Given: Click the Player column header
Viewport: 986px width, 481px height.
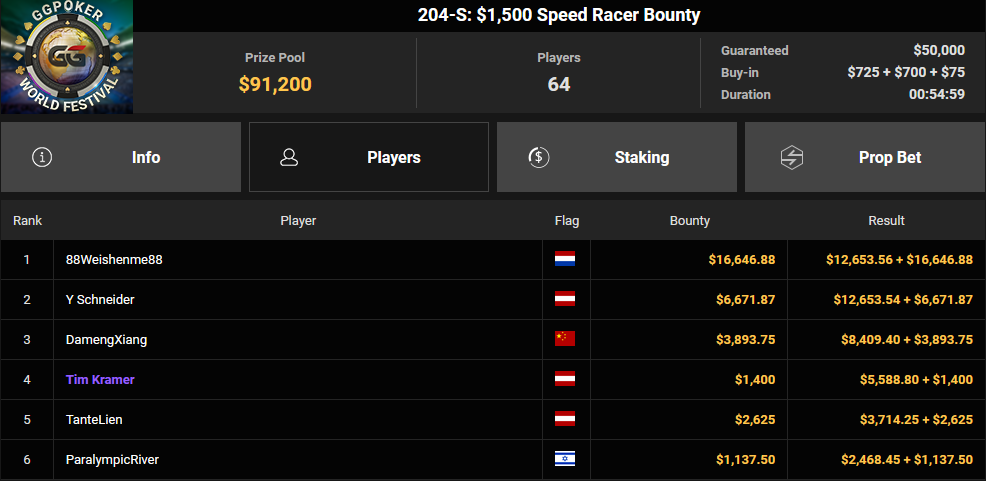Looking at the screenshot, I should 298,221.
